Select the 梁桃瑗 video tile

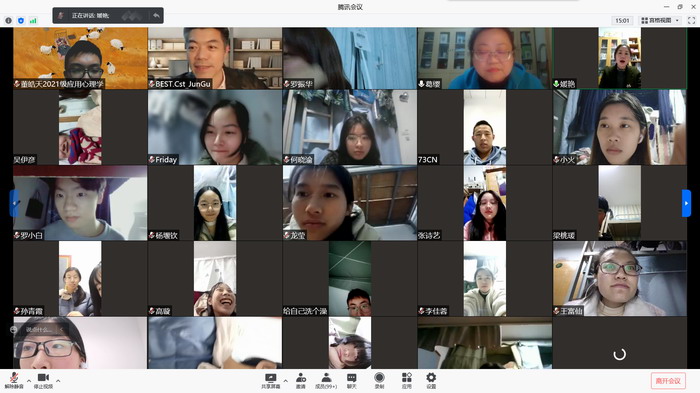pyautogui.click(x=620, y=203)
